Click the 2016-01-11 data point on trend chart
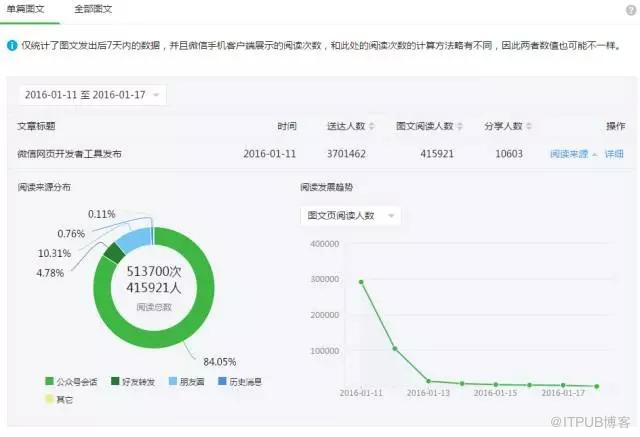The image size is (640, 437). click(361, 282)
